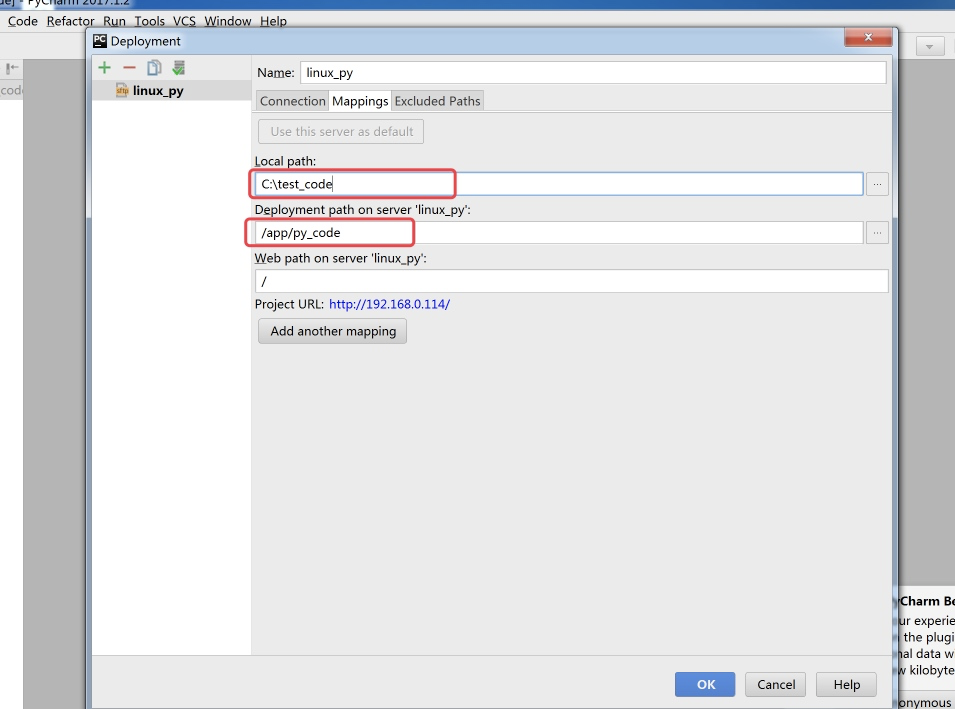The image size is (955, 709).
Task: Copy the selected server configuration
Action: 154,68
